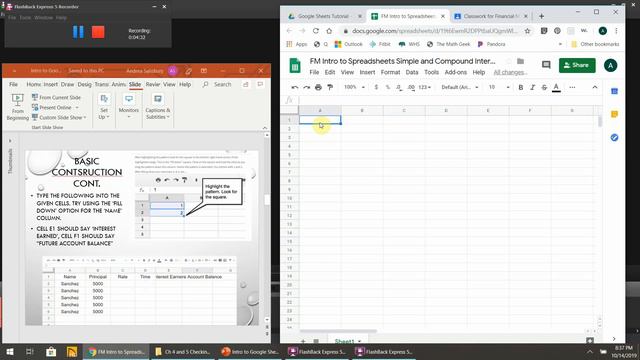Open the Ch 4 and 5 Checkin taskbar item

(x=183, y=351)
